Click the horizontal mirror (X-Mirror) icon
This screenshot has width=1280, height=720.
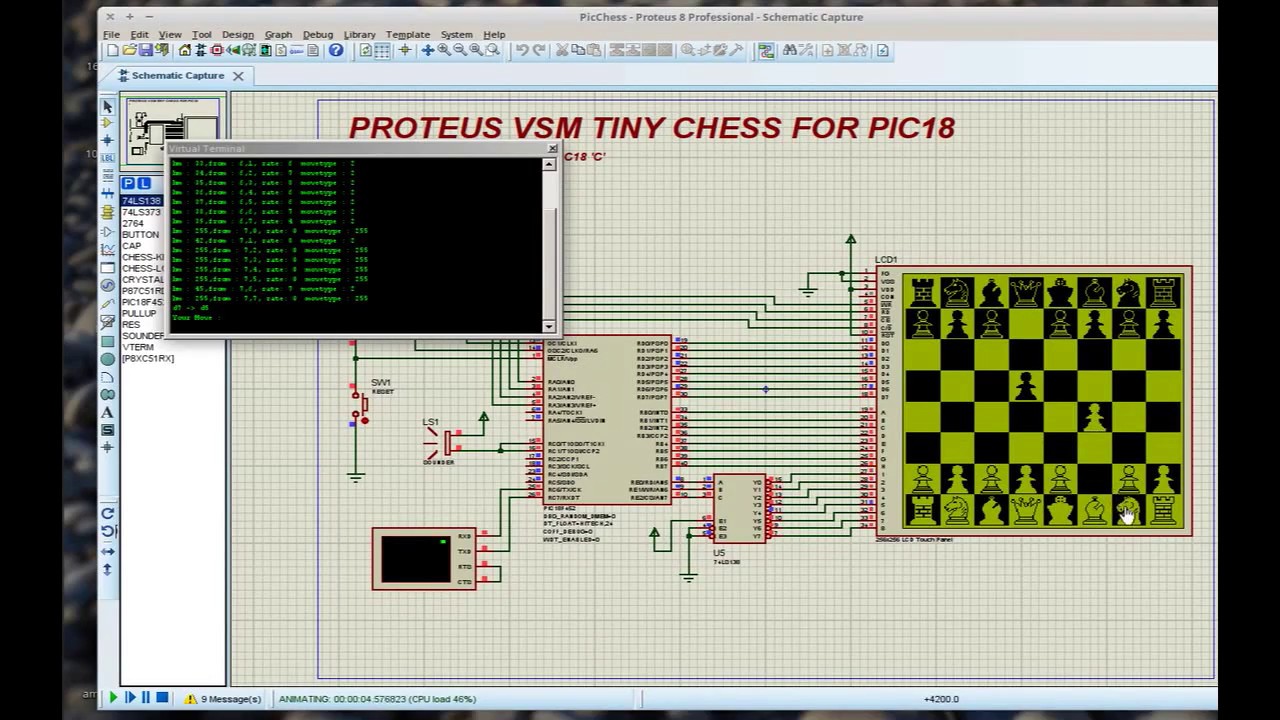pos(107,551)
